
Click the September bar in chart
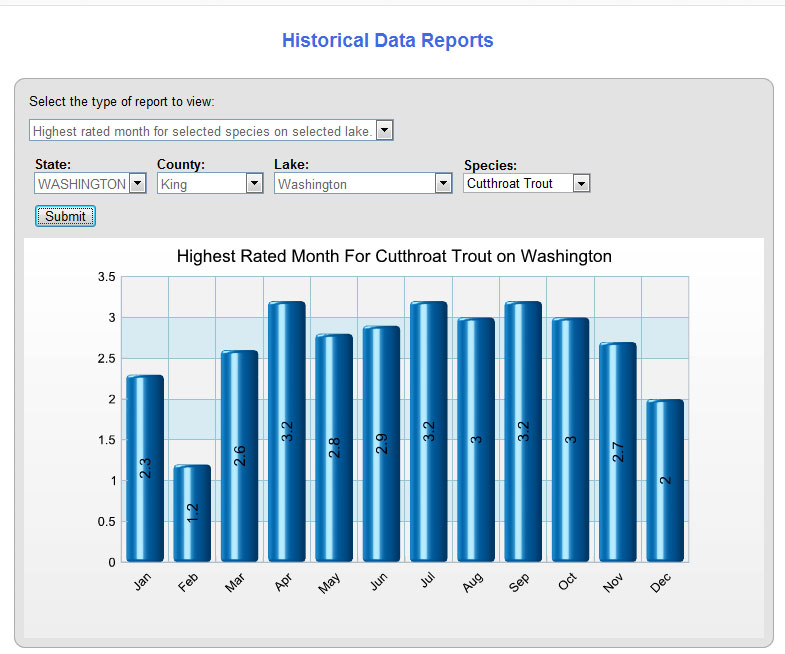coord(523,431)
